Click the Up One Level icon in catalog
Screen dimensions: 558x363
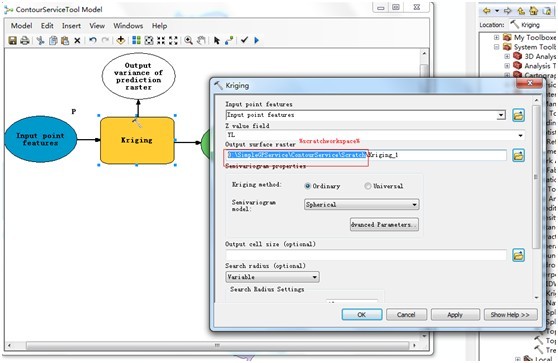tap(521, 11)
